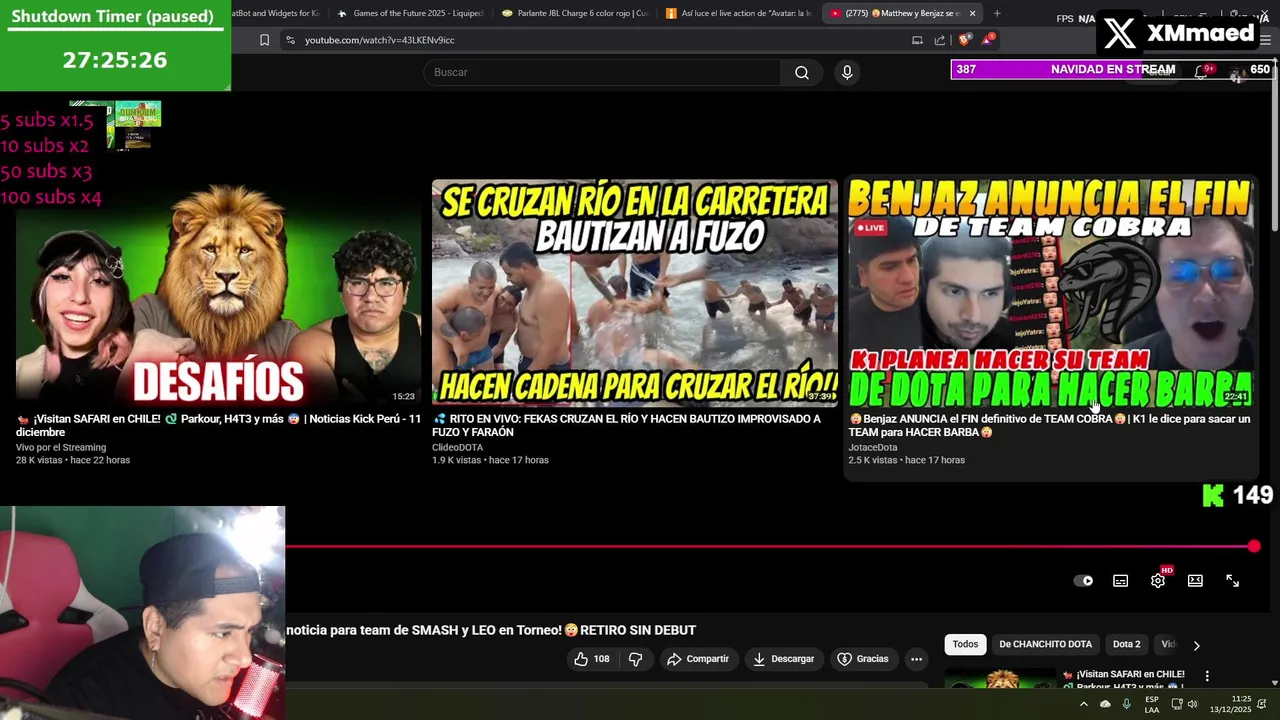This screenshot has width=1280, height=720.
Task: Click the network icon in system tray
Action: 1176,704
